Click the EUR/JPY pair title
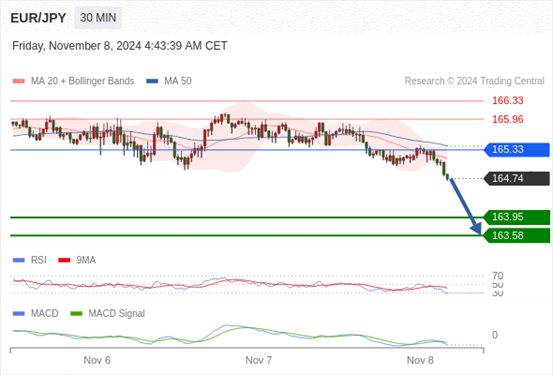This screenshot has width=553, height=375. point(38,18)
